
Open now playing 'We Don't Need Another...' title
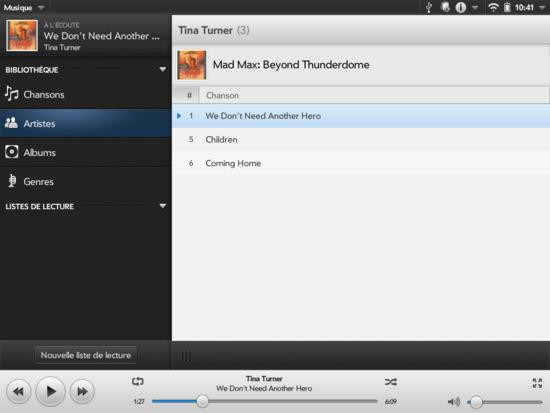tap(101, 36)
